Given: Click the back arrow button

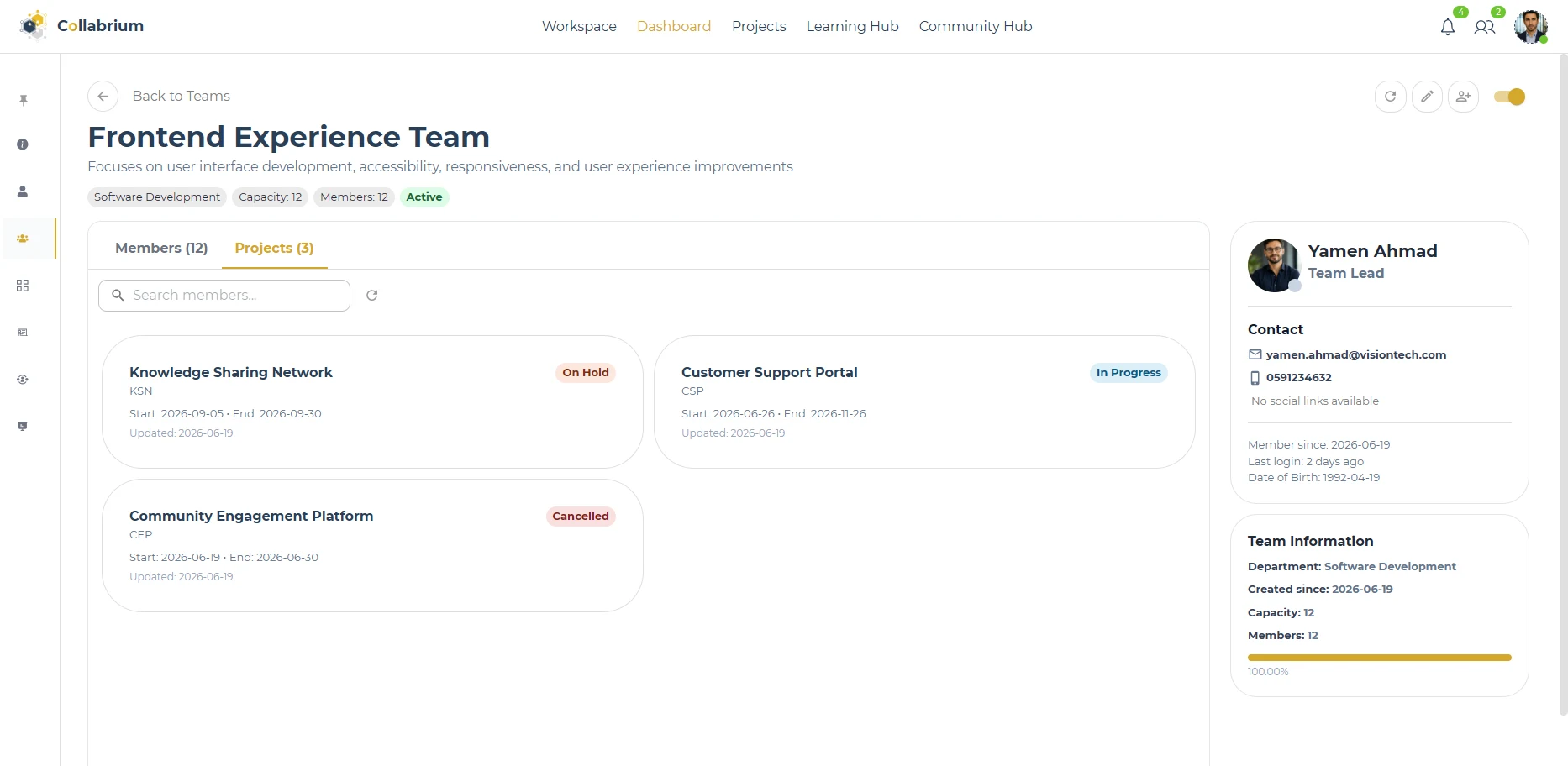Looking at the screenshot, I should click(x=103, y=97).
